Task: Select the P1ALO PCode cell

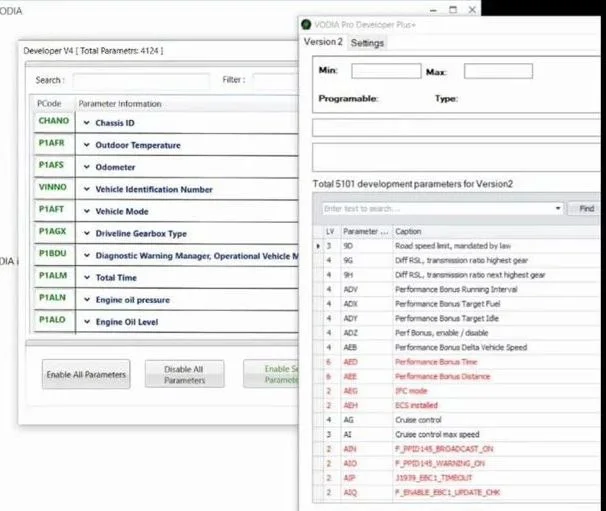Action: click(54, 320)
